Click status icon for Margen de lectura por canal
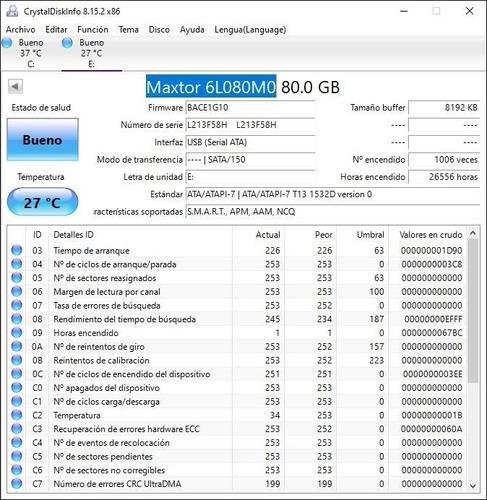The width and height of the screenshot is (487, 500). click(17, 291)
